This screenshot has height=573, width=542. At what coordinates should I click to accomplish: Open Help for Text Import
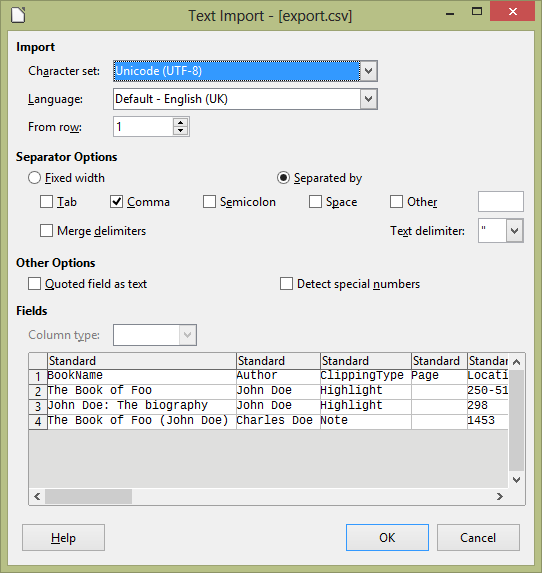coord(63,538)
